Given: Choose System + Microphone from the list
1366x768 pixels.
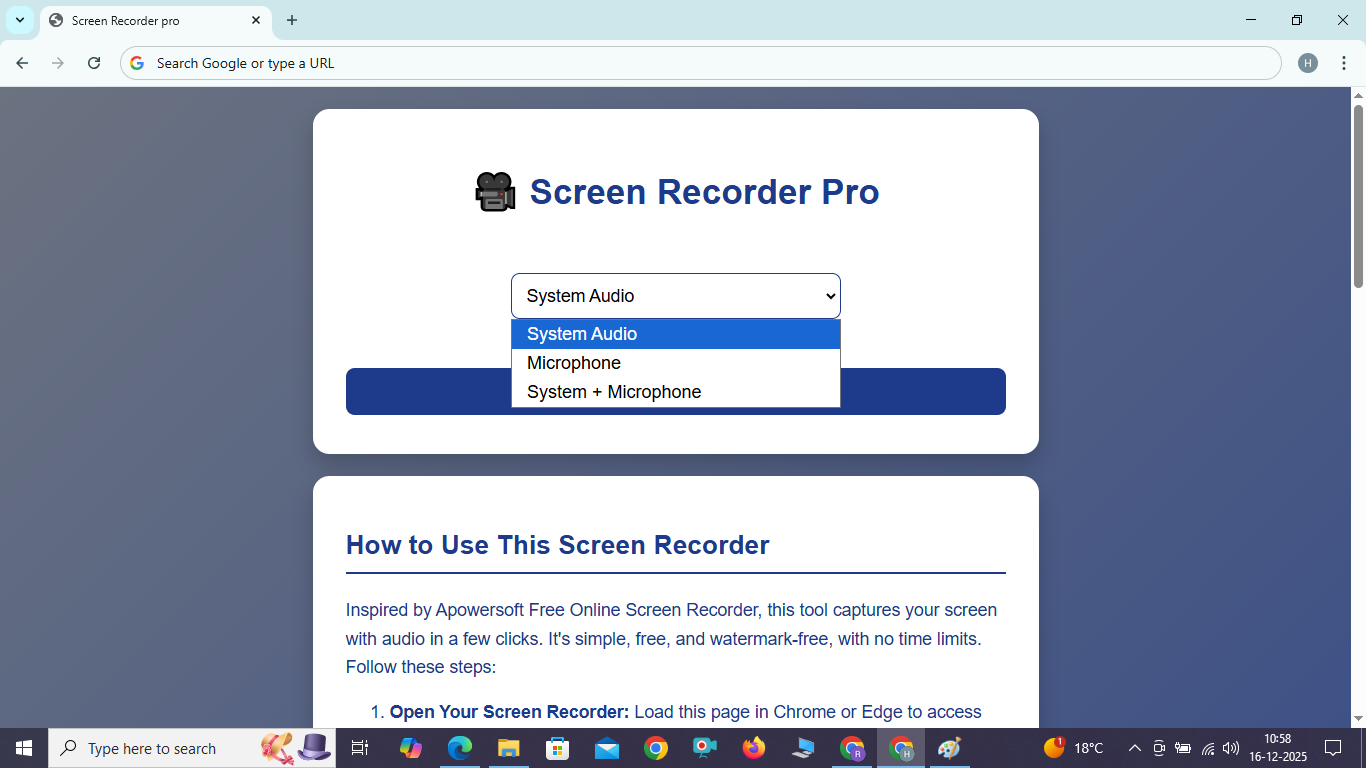Looking at the screenshot, I should click(x=614, y=391).
